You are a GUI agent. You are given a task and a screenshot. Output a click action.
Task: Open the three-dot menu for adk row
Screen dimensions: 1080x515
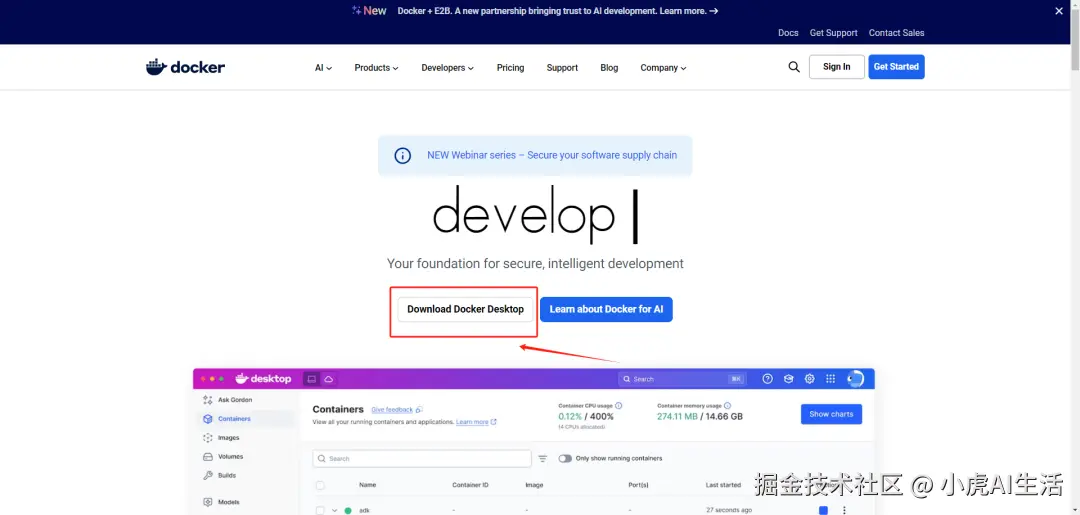(844, 510)
